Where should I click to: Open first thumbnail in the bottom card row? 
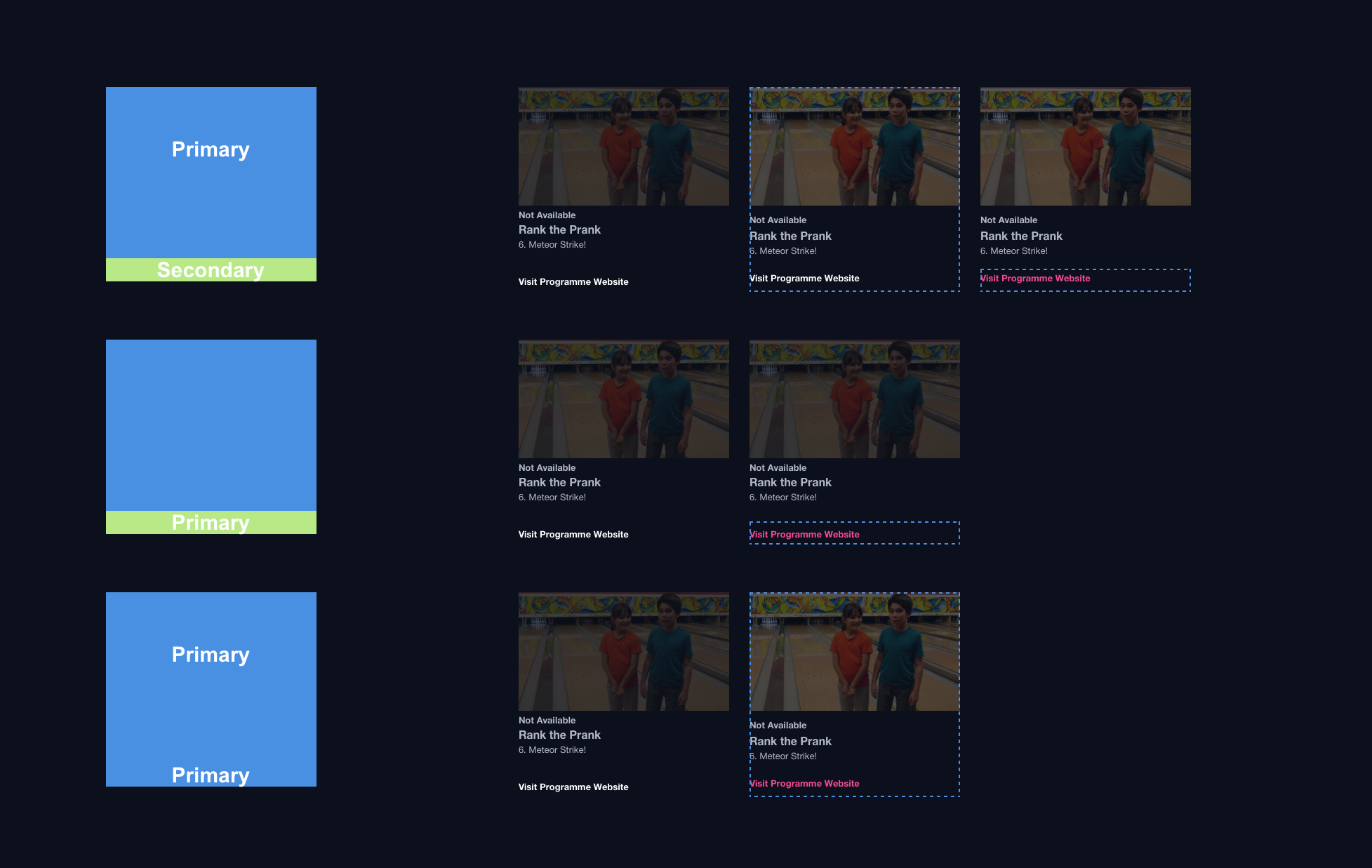click(x=623, y=651)
